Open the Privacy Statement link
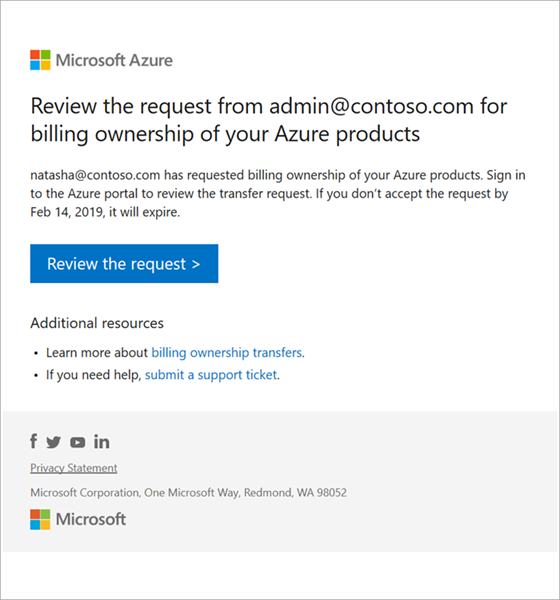 pos(74,468)
